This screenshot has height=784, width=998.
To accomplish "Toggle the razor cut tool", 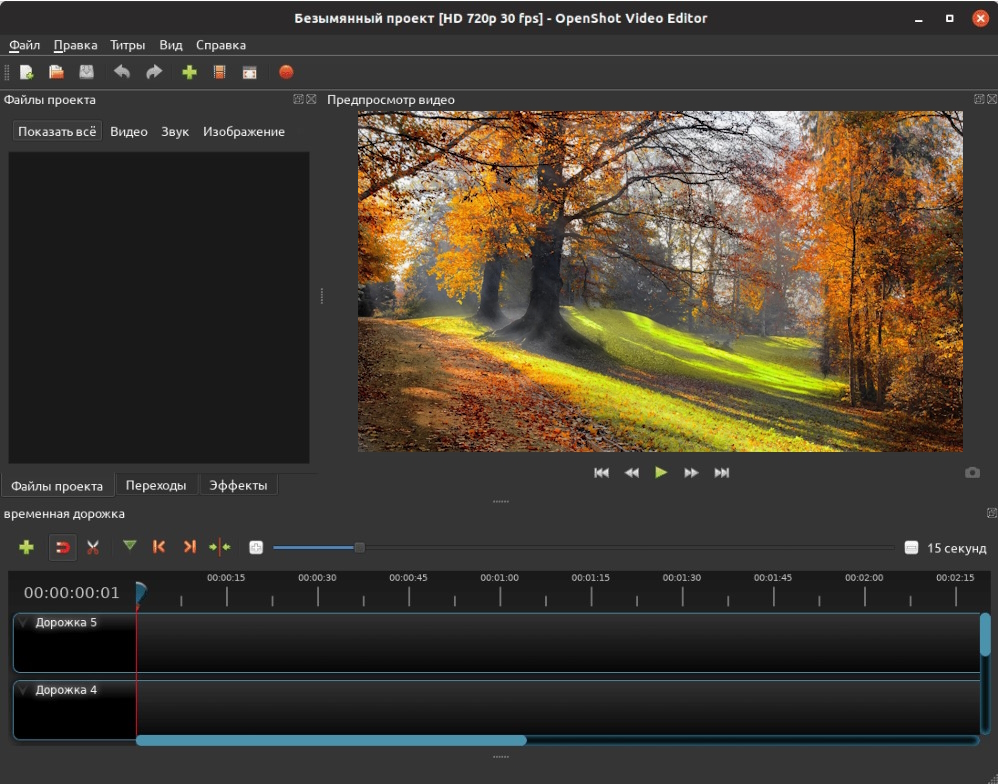I will (x=93, y=547).
